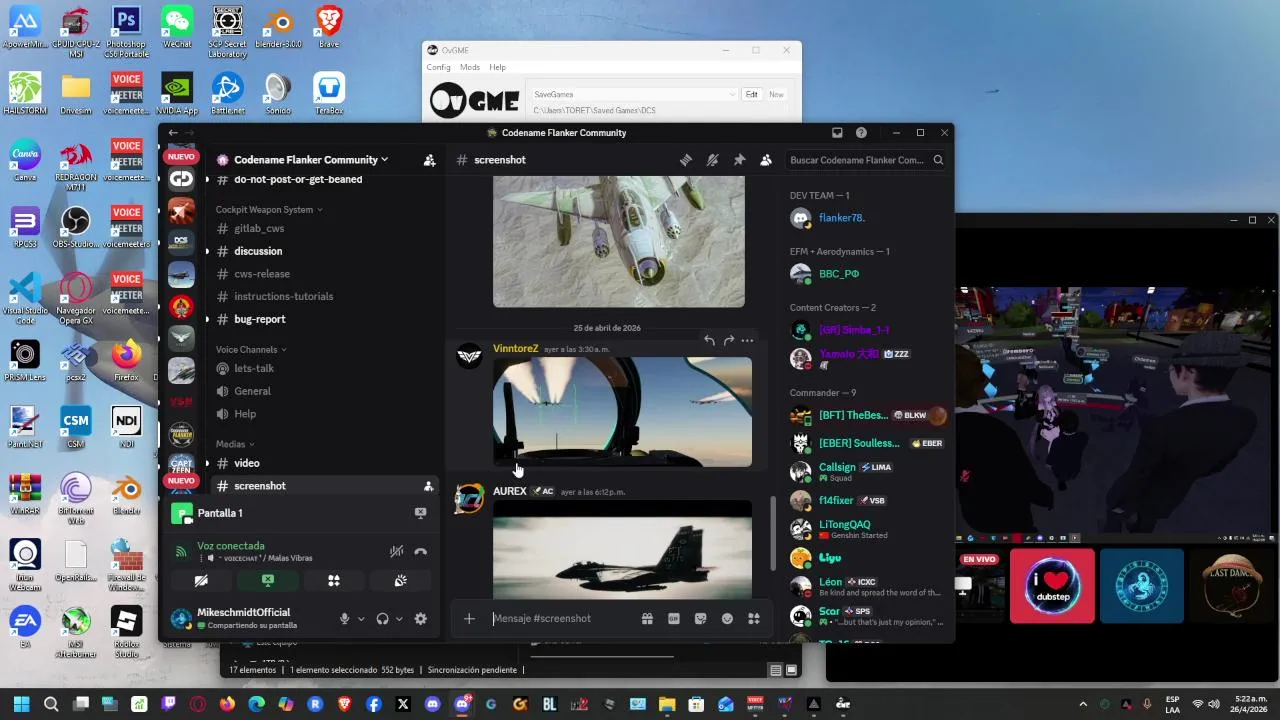Open soundboard button in voice panel

click(x=400, y=580)
